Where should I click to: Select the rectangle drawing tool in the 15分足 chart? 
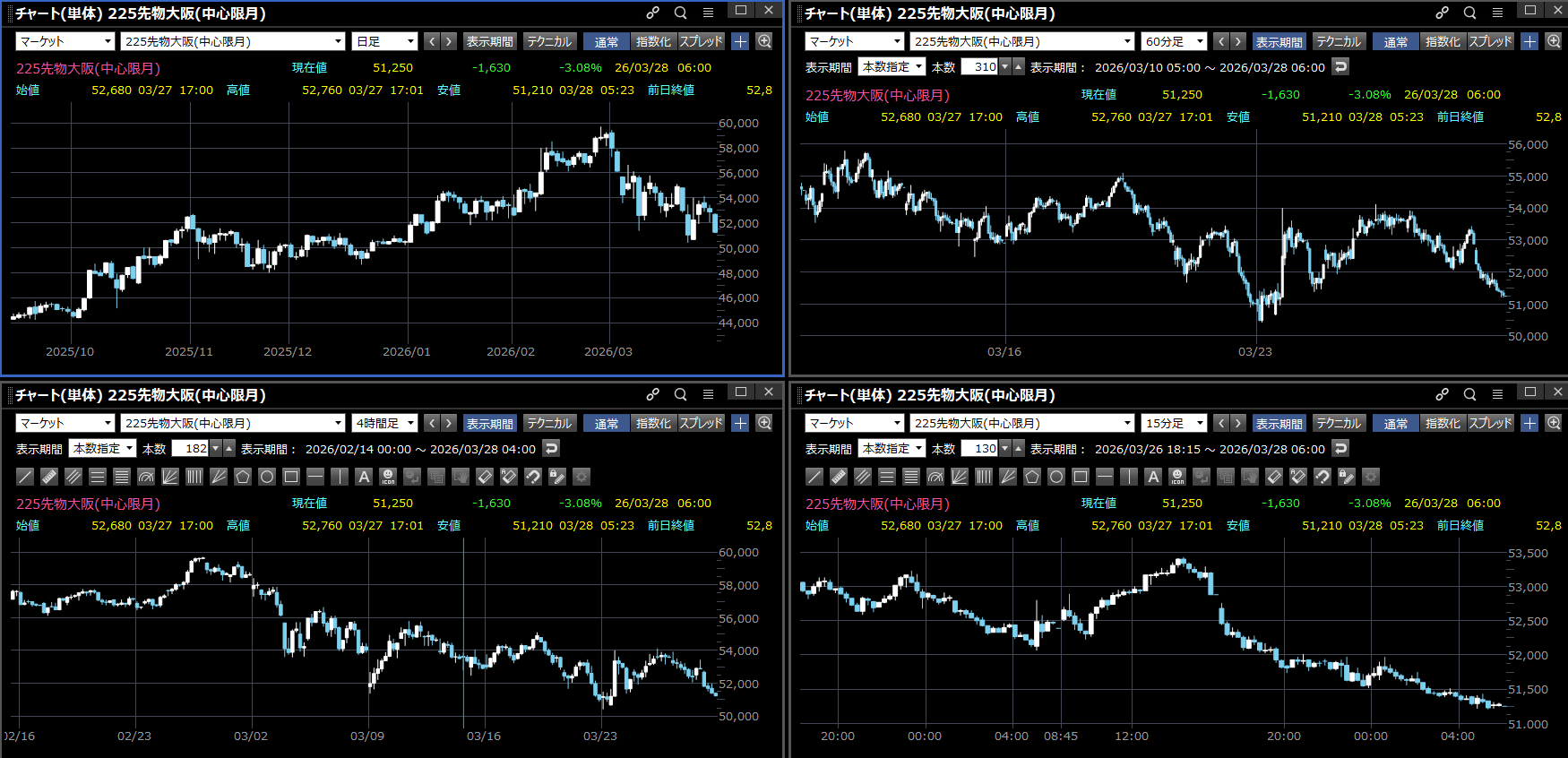click(1081, 477)
